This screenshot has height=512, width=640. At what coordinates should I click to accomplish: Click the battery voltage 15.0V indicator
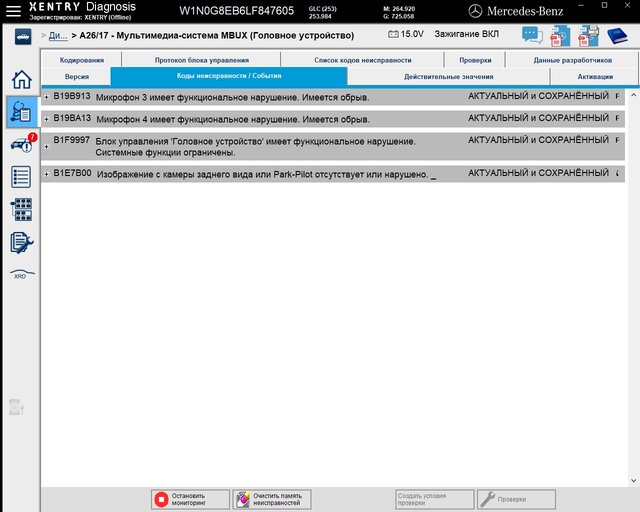click(x=406, y=34)
